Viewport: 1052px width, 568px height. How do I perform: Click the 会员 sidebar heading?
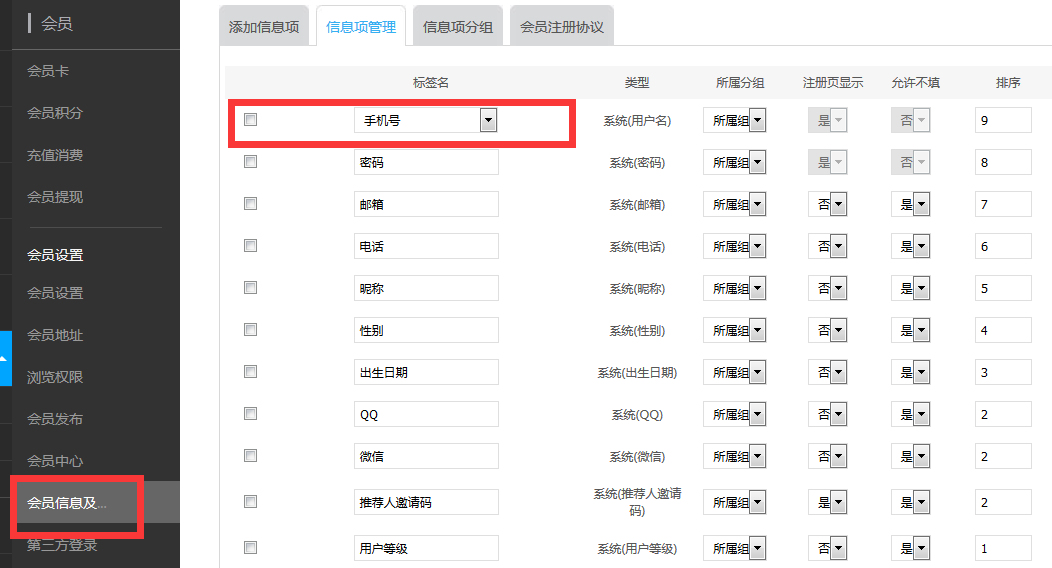coord(56,24)
